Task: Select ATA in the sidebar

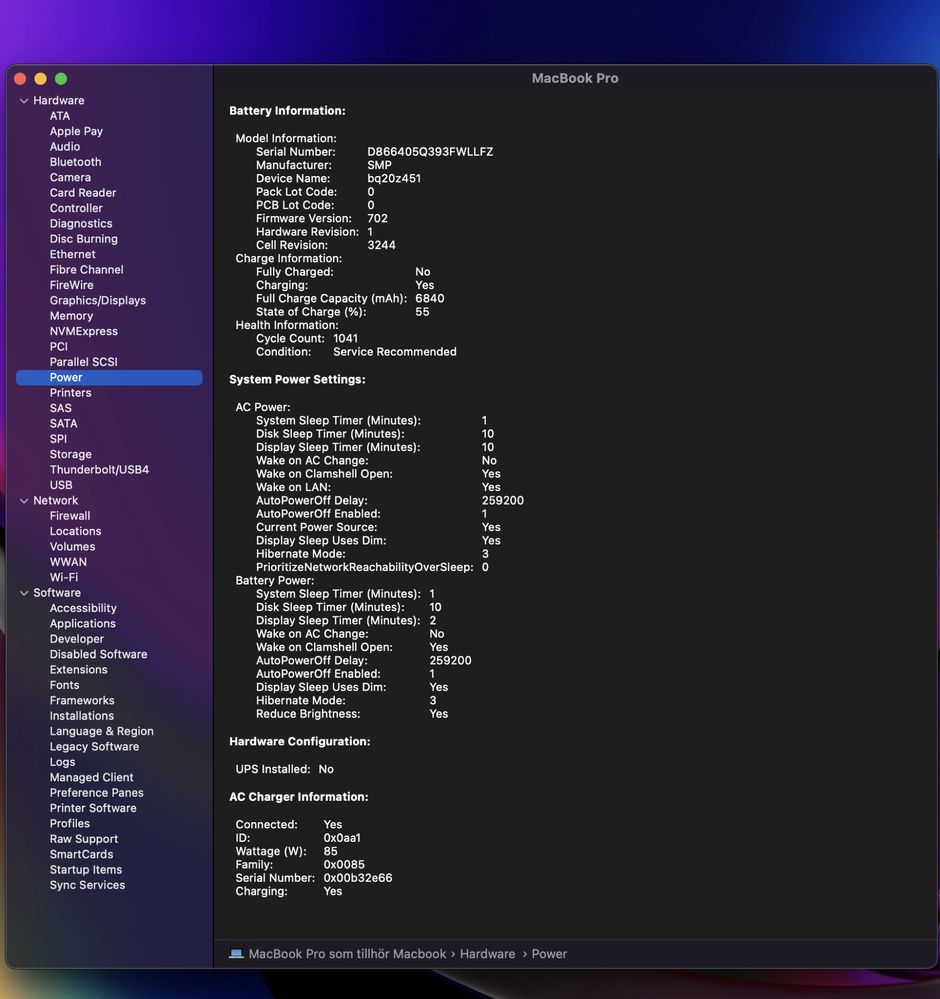Action: 60,116
